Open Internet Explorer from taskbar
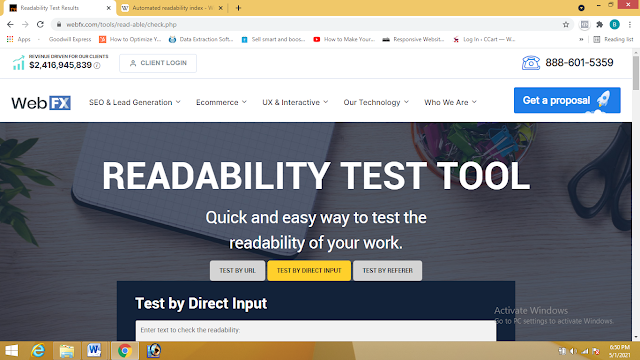The width and height of the screenshot is (640, 360). pyautogui.click(x=38, y=351)
